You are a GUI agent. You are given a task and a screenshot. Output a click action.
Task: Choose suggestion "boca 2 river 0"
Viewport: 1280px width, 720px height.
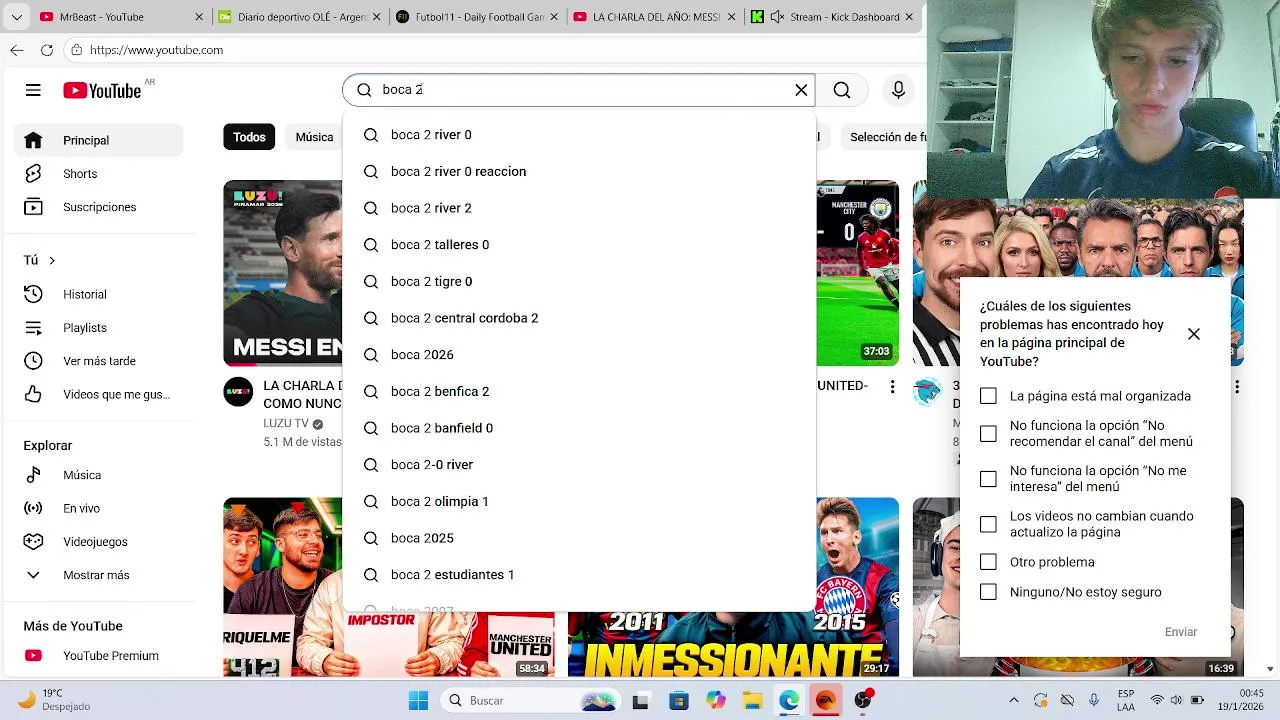coord(579,135)
